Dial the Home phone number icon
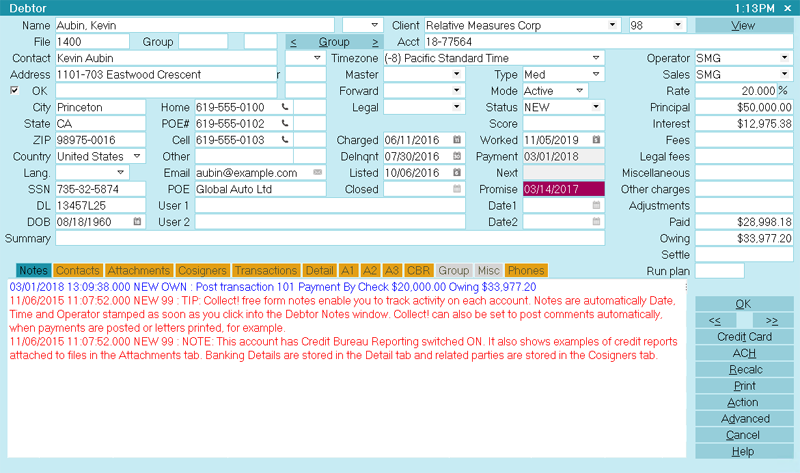800x473 pixels. click(x=285, y=107)
